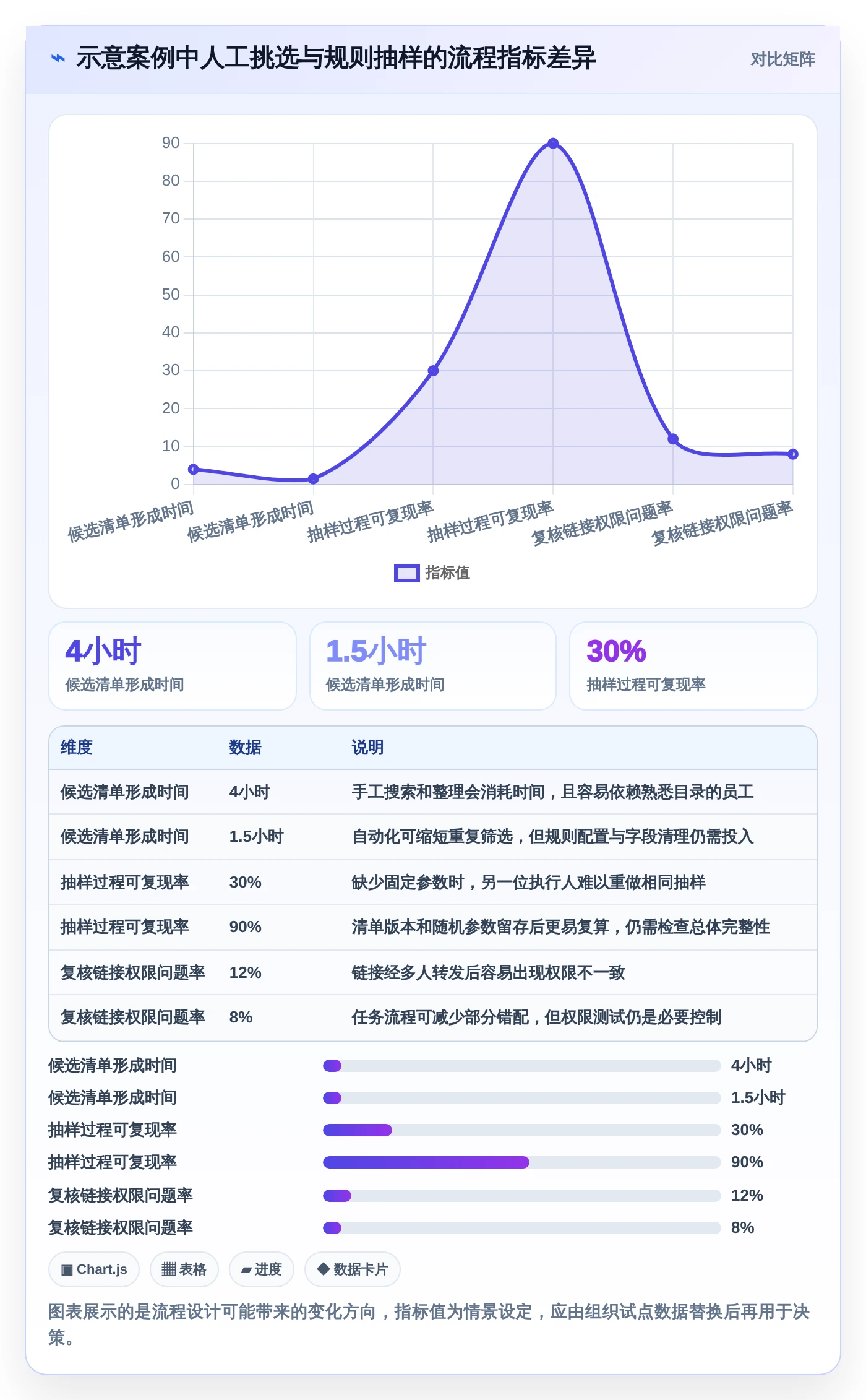Select table cell with value 1.5小时
The height and width of the screenshot is (1400, 866).
[x=257, y=837]
